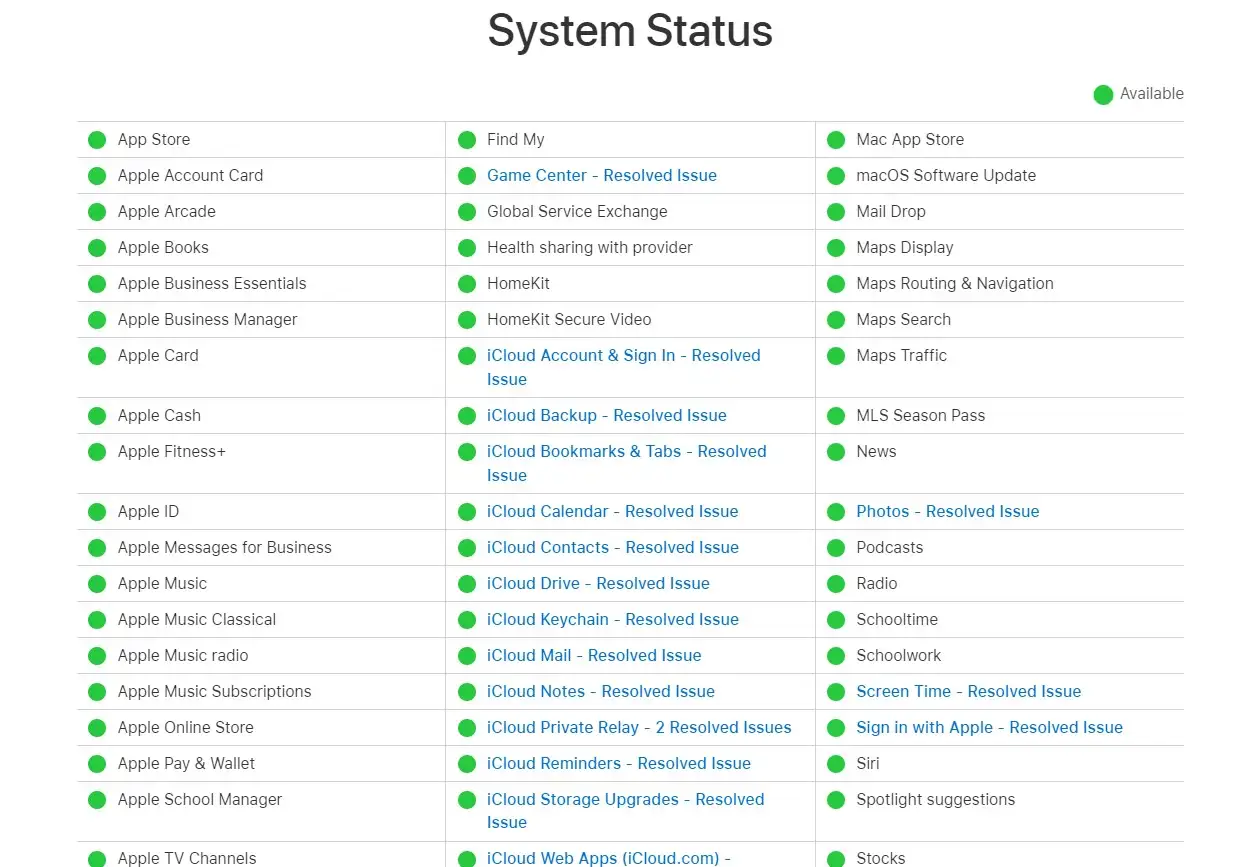Click the MLS Season Pass entry
This screenshot has width=1257, height=867.
coord(921,415)
